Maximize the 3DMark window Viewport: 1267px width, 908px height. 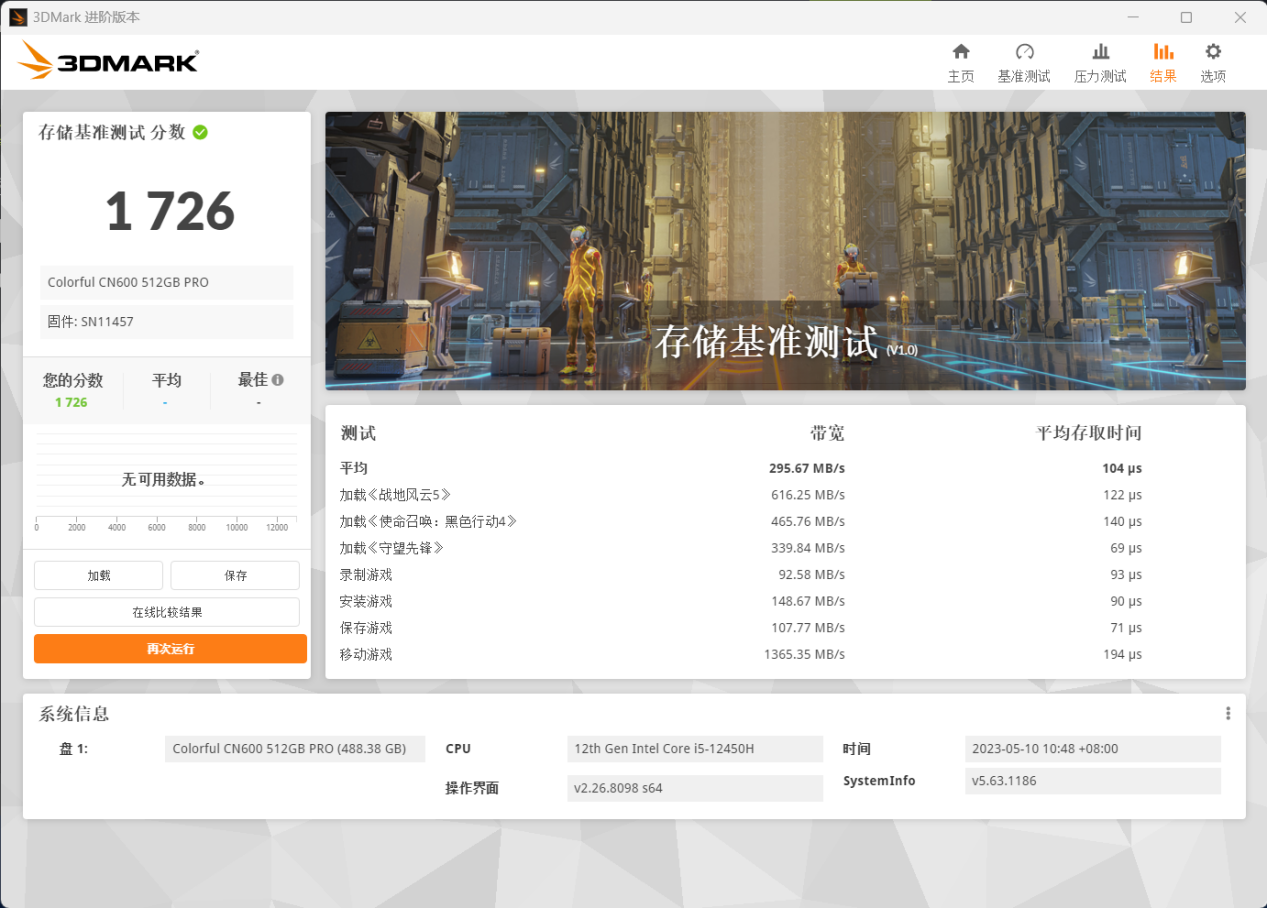(1186, 17)
